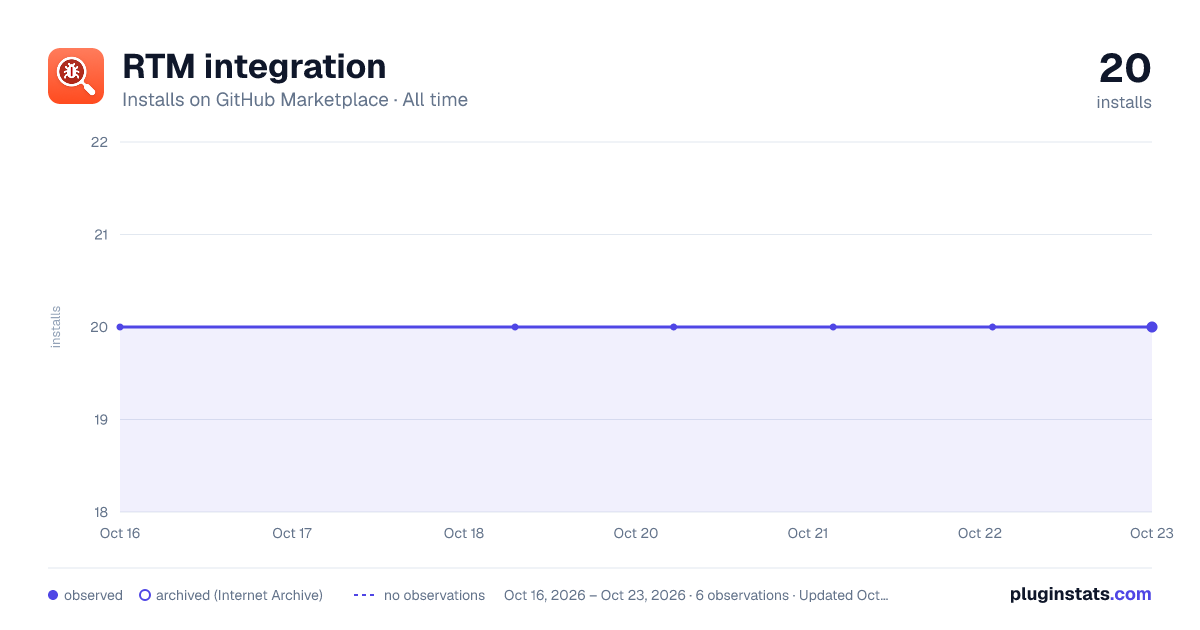Click the filled dot observed legend icon
Screen dimensions: 1200x630
pyautogui.click(x=53, y=595)
